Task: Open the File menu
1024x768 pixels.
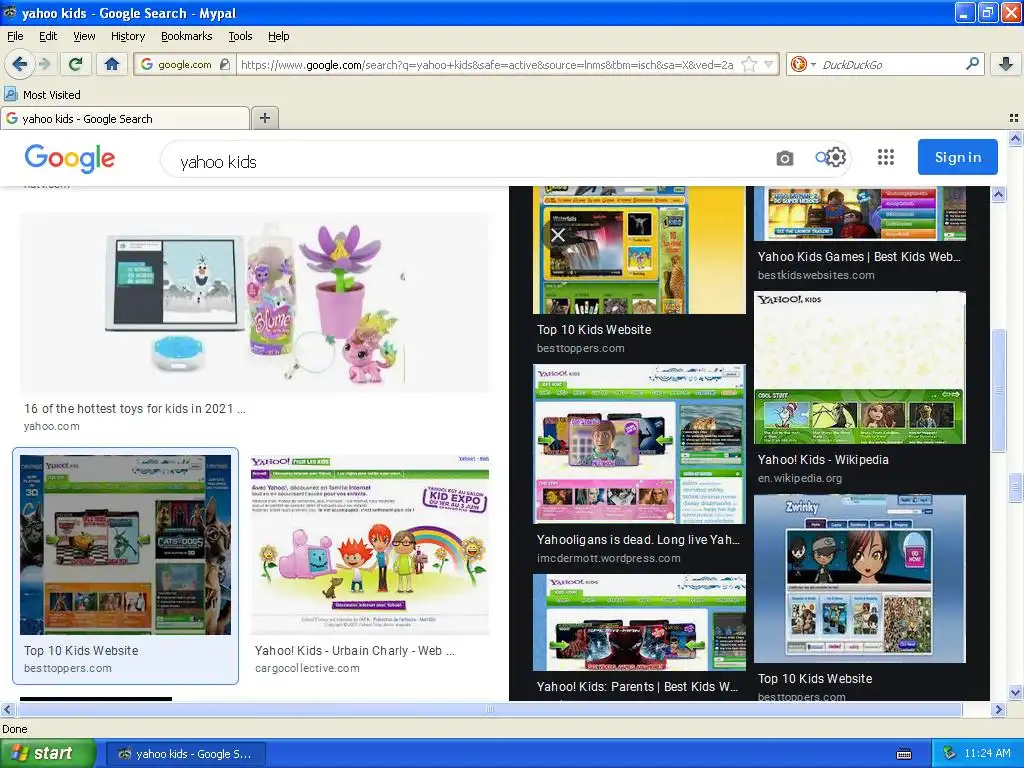Action: tap(15, 36)
